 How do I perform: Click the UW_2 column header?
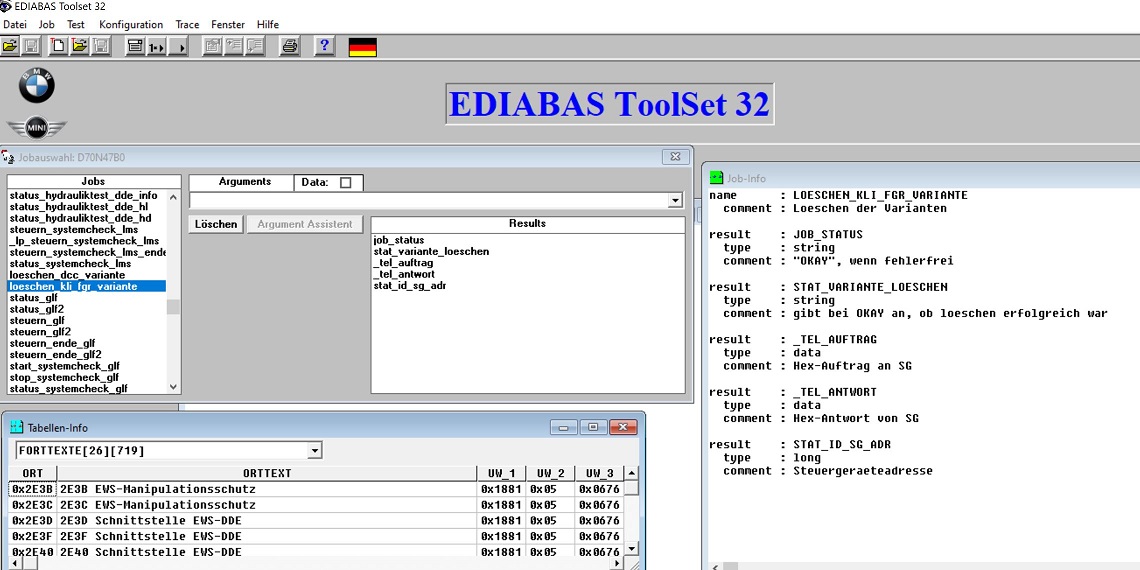click(x=550, y=473)
